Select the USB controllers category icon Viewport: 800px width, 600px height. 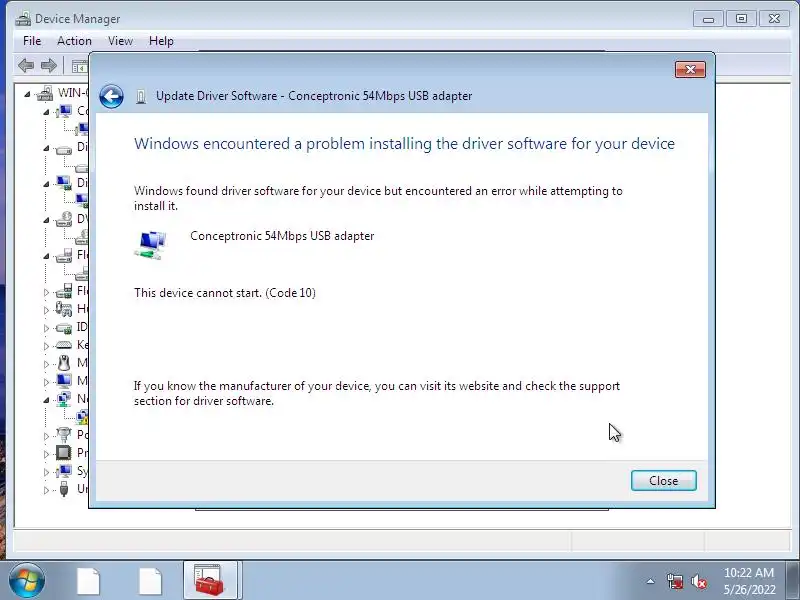coord(64,489)
